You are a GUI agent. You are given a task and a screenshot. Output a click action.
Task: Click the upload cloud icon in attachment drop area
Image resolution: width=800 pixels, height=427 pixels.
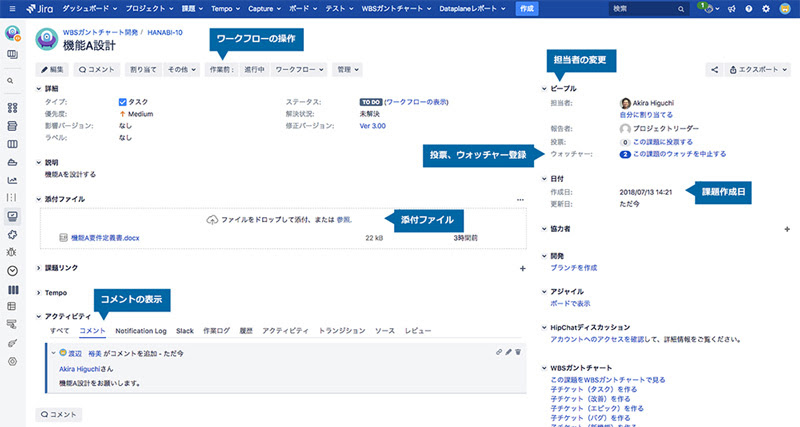tap(212, 220)
